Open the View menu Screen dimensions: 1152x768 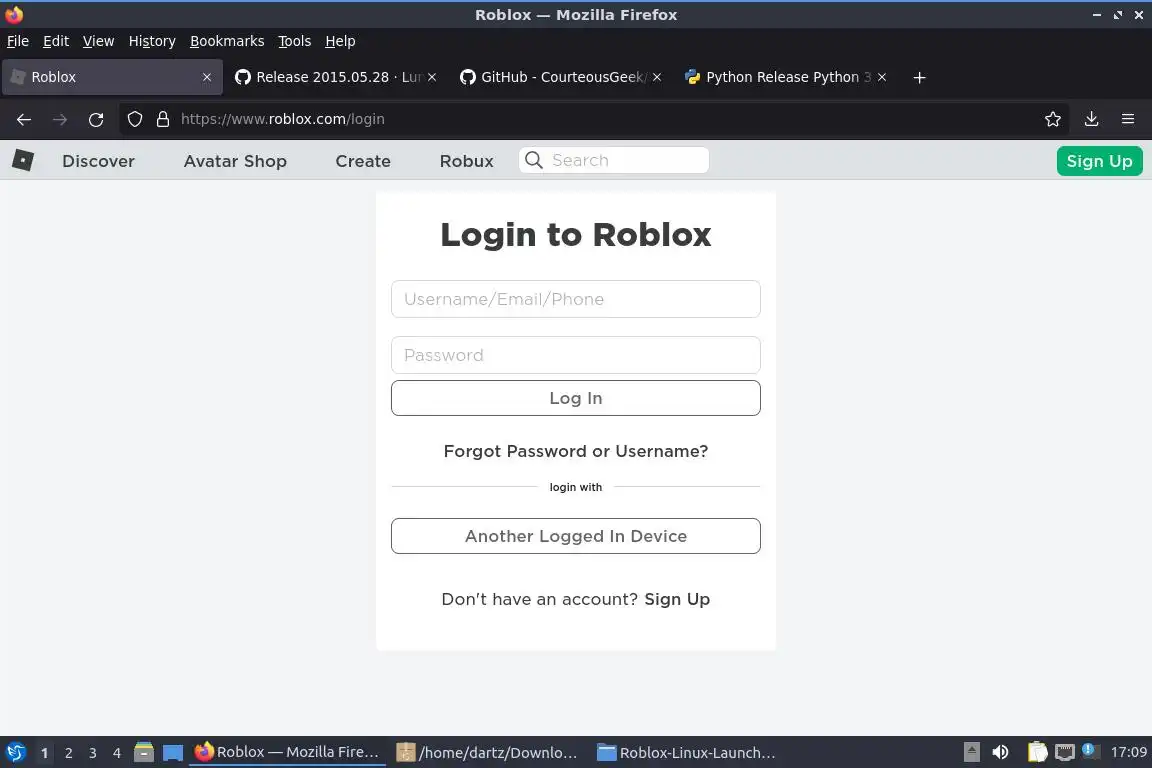(98, 41)
